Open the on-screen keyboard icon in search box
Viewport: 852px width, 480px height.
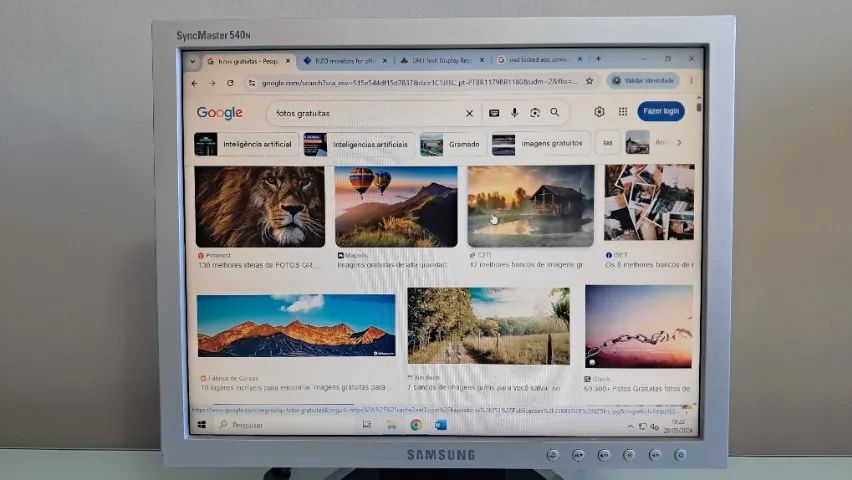point(494,113)
